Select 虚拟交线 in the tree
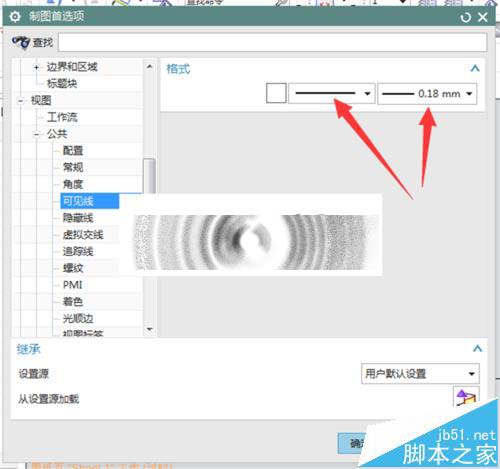 point(83,235)
